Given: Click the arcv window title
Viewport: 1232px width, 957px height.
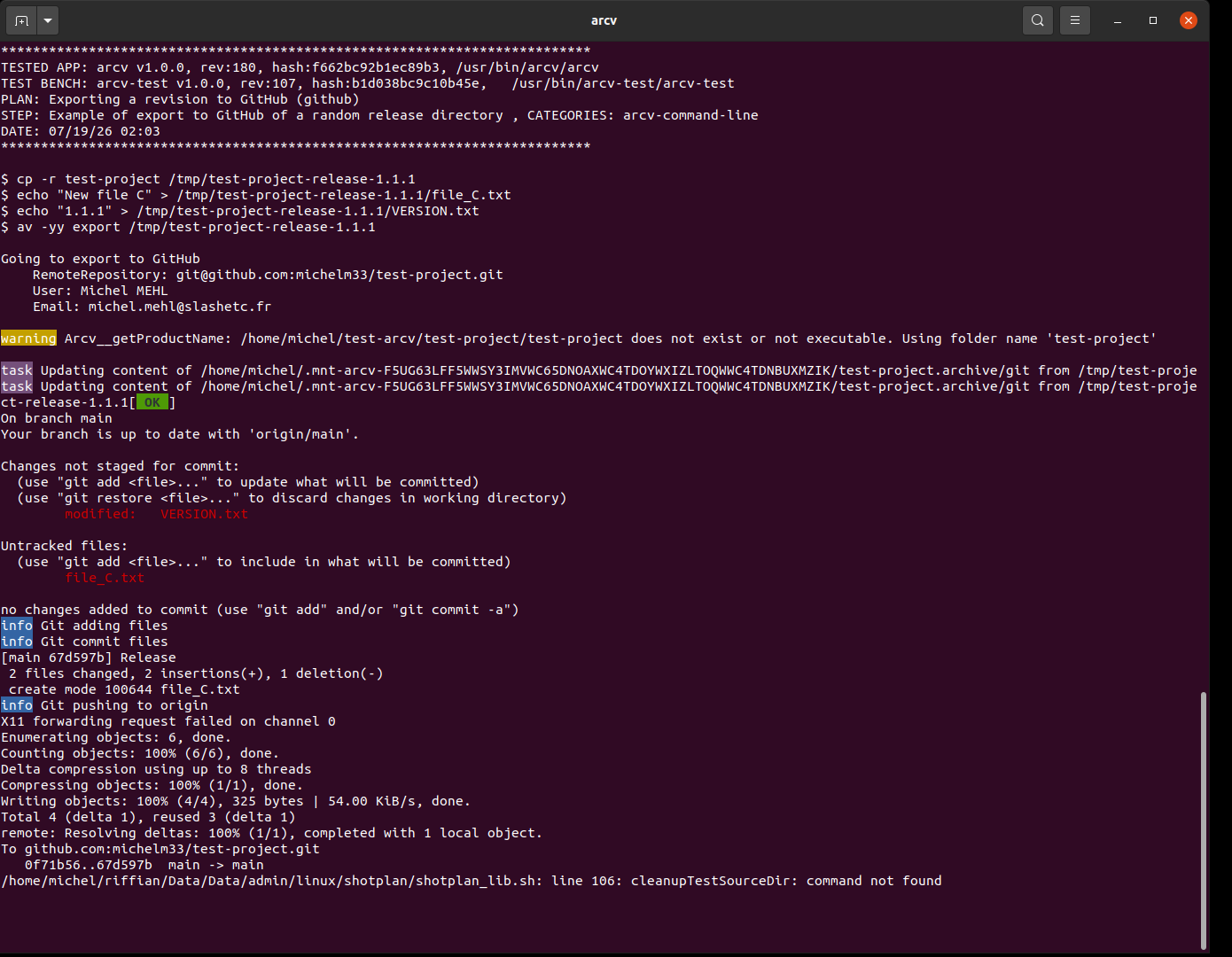Looking at the screenshot, I should 604,20.
